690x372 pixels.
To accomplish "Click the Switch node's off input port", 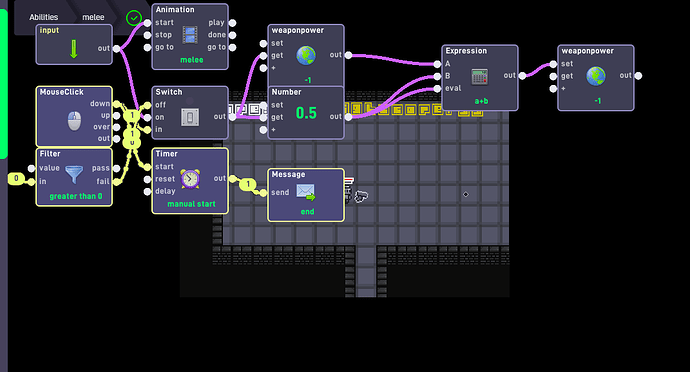I will pyautogui.click(x=147, y=105).
